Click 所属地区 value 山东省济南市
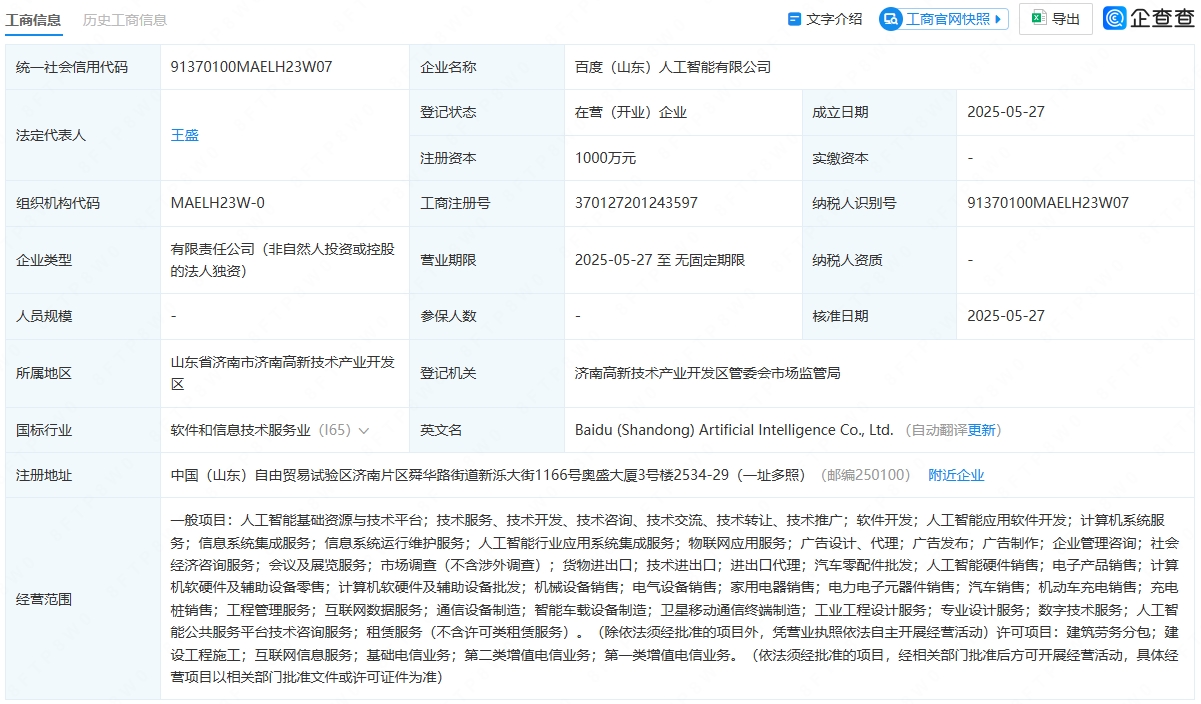This screenshot has height=704, width=1201. 284,373
